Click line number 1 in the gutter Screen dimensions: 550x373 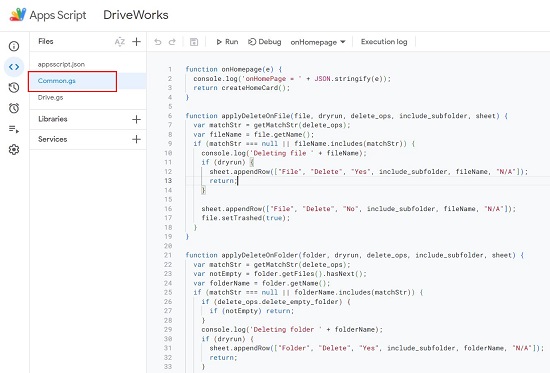tap(170, 69)
